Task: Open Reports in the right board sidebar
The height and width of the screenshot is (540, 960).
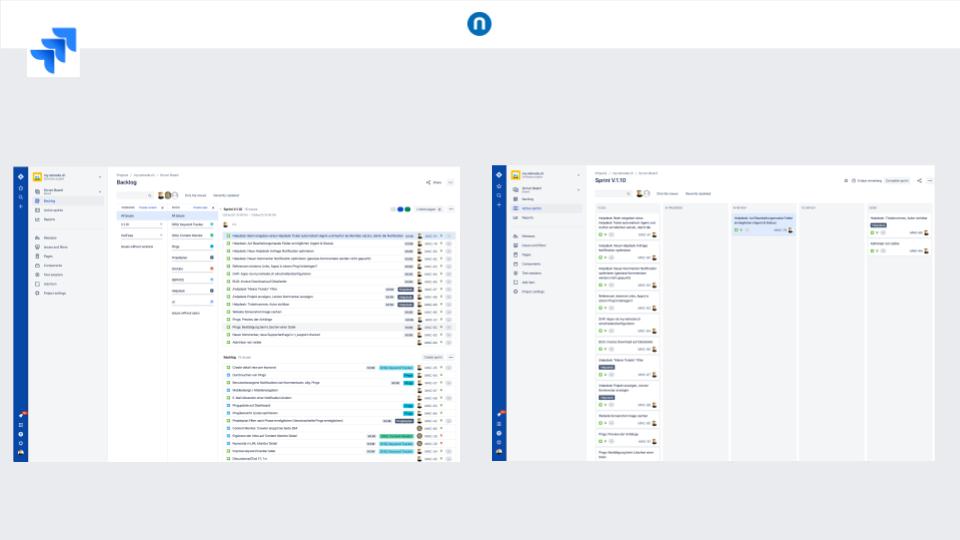Action: click(525, 216)
